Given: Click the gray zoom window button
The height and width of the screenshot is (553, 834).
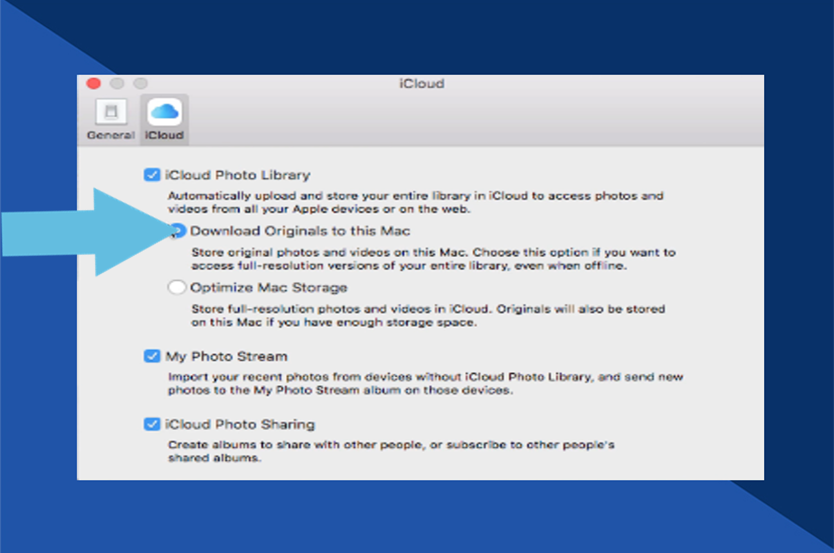Looking at the screenshot, I should tap(140, 83).
